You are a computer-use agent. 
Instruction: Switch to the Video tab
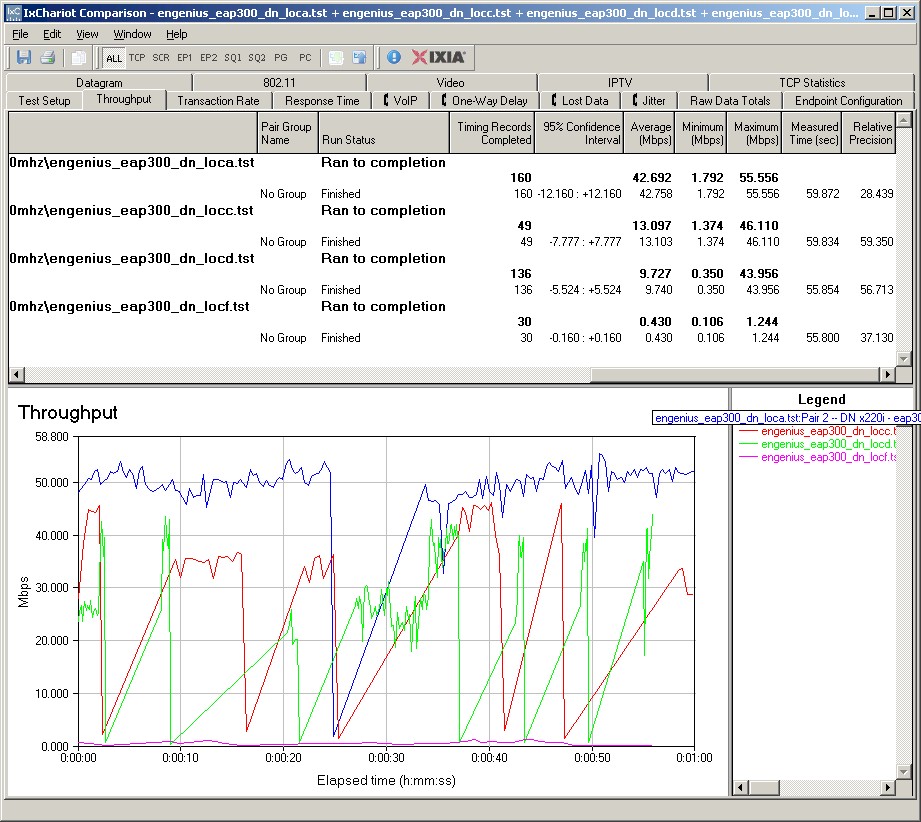point(451,83)
